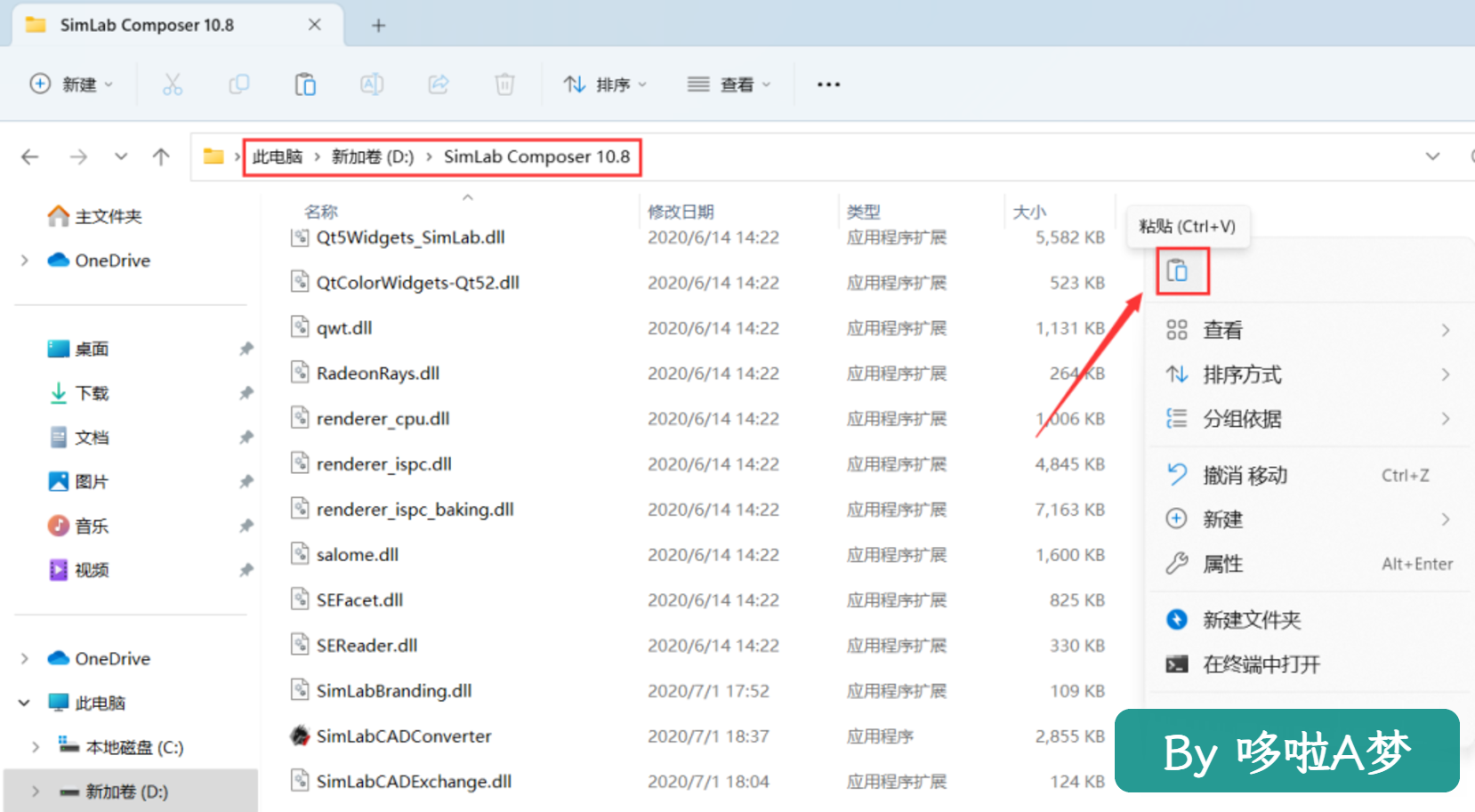Click 新加卷 (D:) in address breadcrumb
Viewport: 1475px width, 812px height.
tap(373, 157)
